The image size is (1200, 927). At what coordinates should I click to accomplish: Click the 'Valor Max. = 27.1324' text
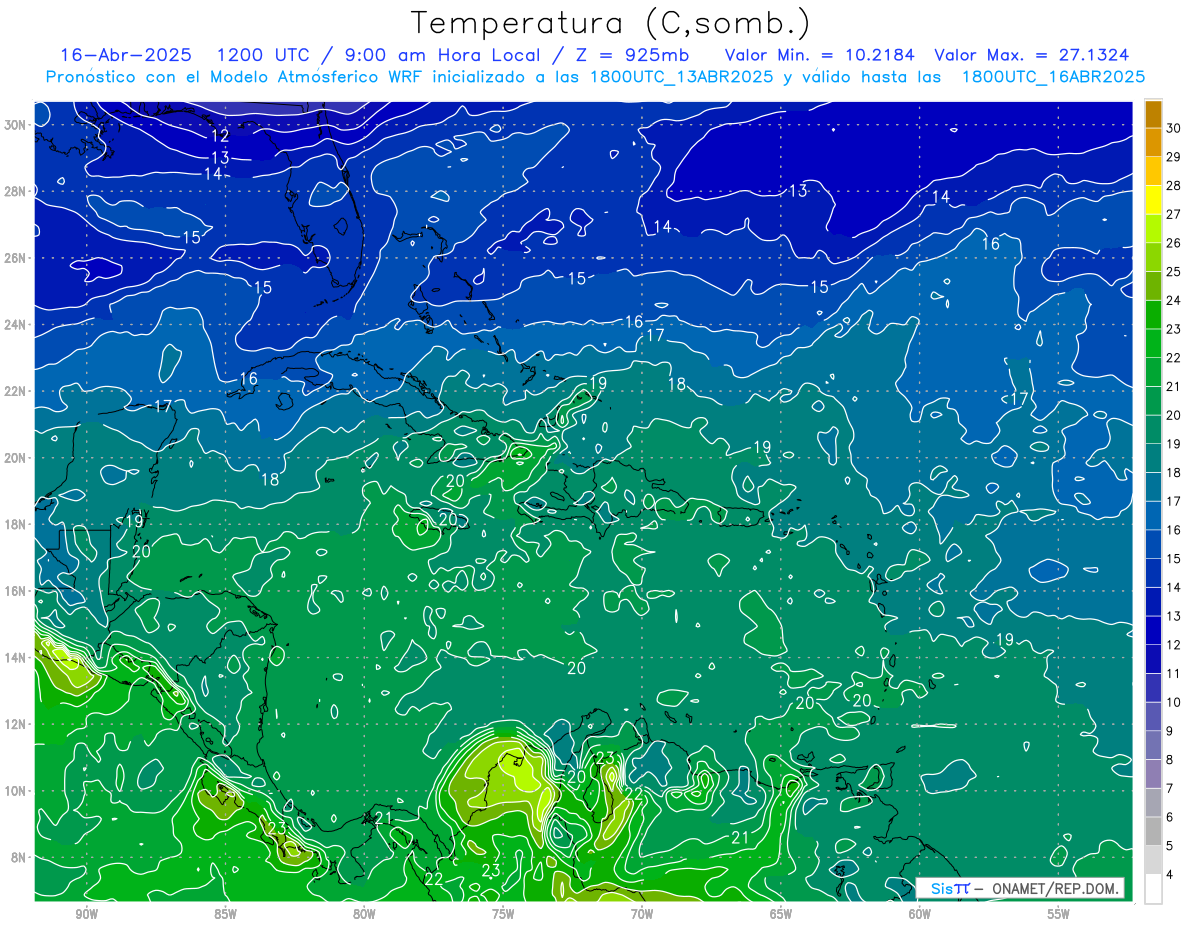[1032, 55]
